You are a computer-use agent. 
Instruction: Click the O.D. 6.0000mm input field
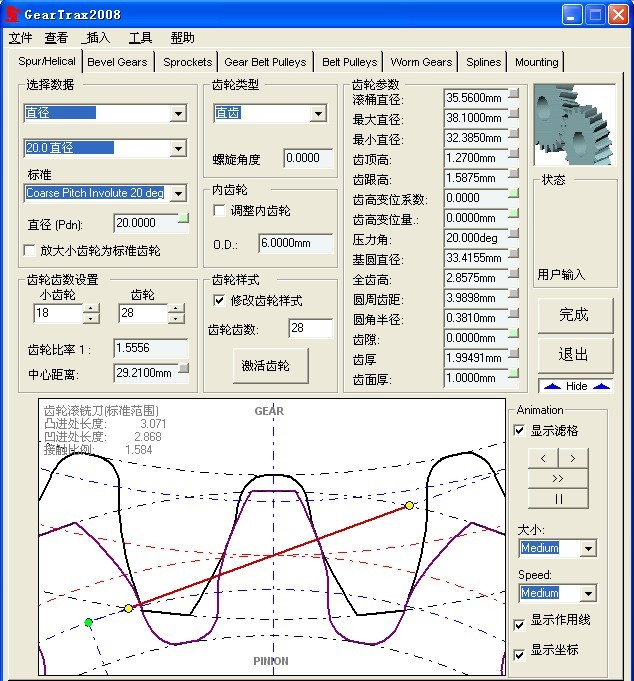point(296,243)
